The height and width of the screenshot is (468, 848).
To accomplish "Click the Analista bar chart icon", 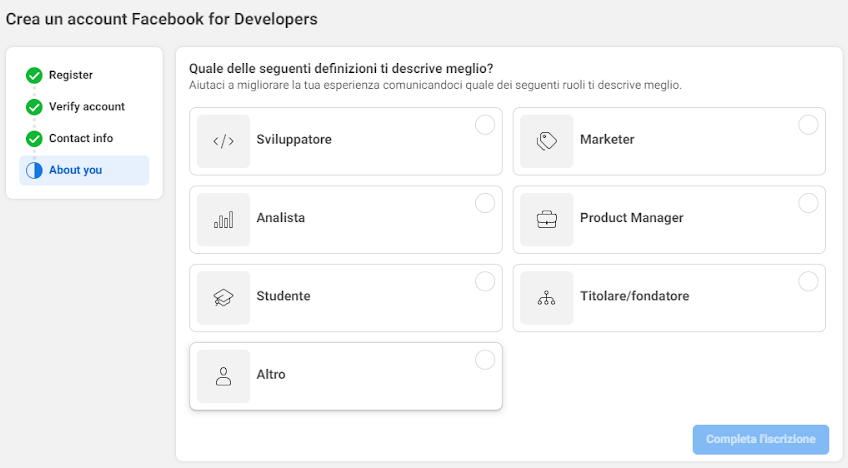I will click(223, 220).
